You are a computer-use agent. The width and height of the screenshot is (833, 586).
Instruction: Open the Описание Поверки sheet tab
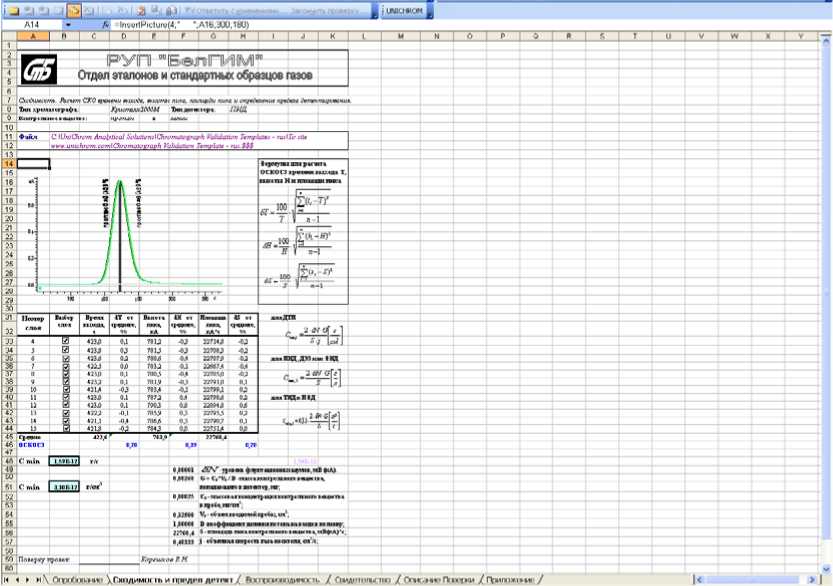coord(438,580)
